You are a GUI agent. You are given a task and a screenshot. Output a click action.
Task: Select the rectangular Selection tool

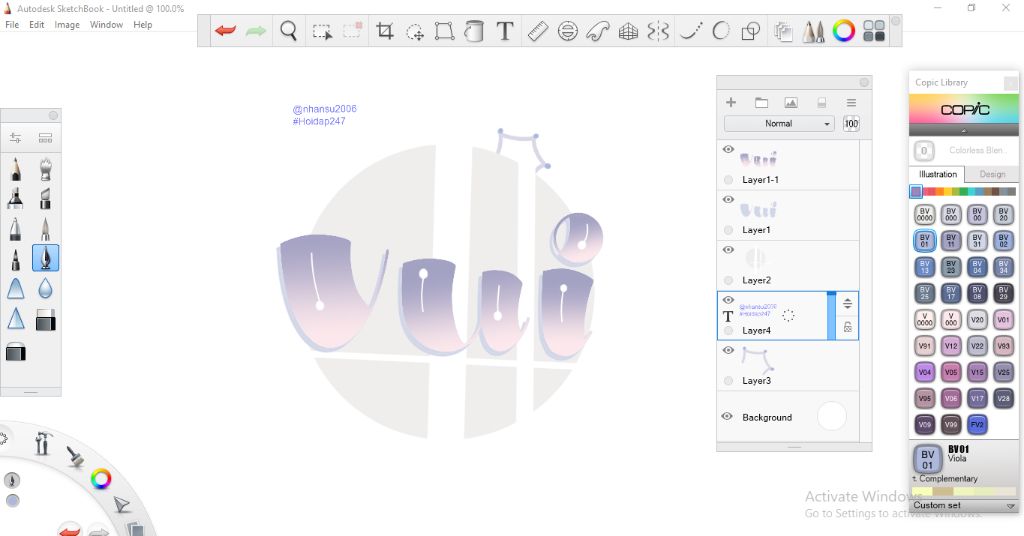point(322,31)
